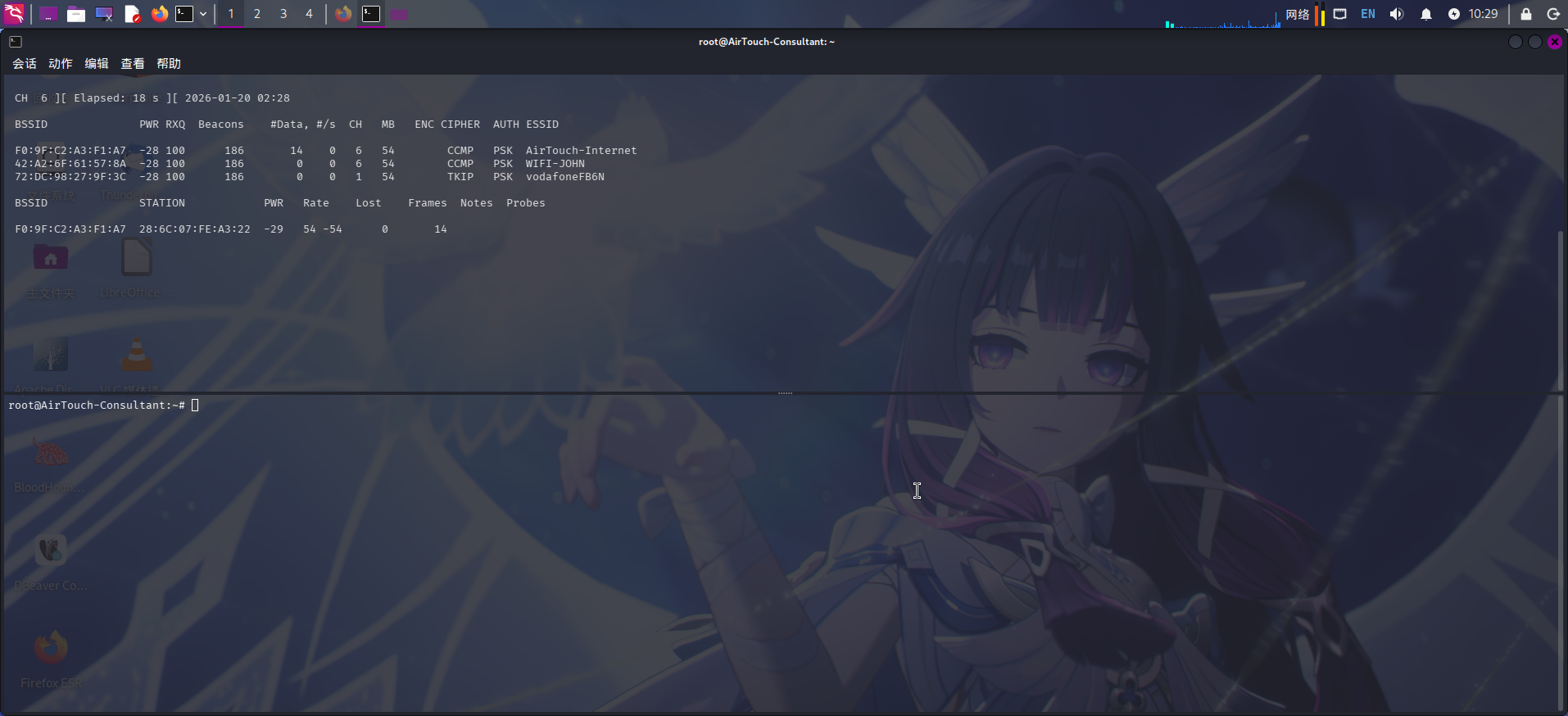The image size is (1568, 716).
Task: Select the Firefox window in taskbar
Action: click(x=343, y=14)
